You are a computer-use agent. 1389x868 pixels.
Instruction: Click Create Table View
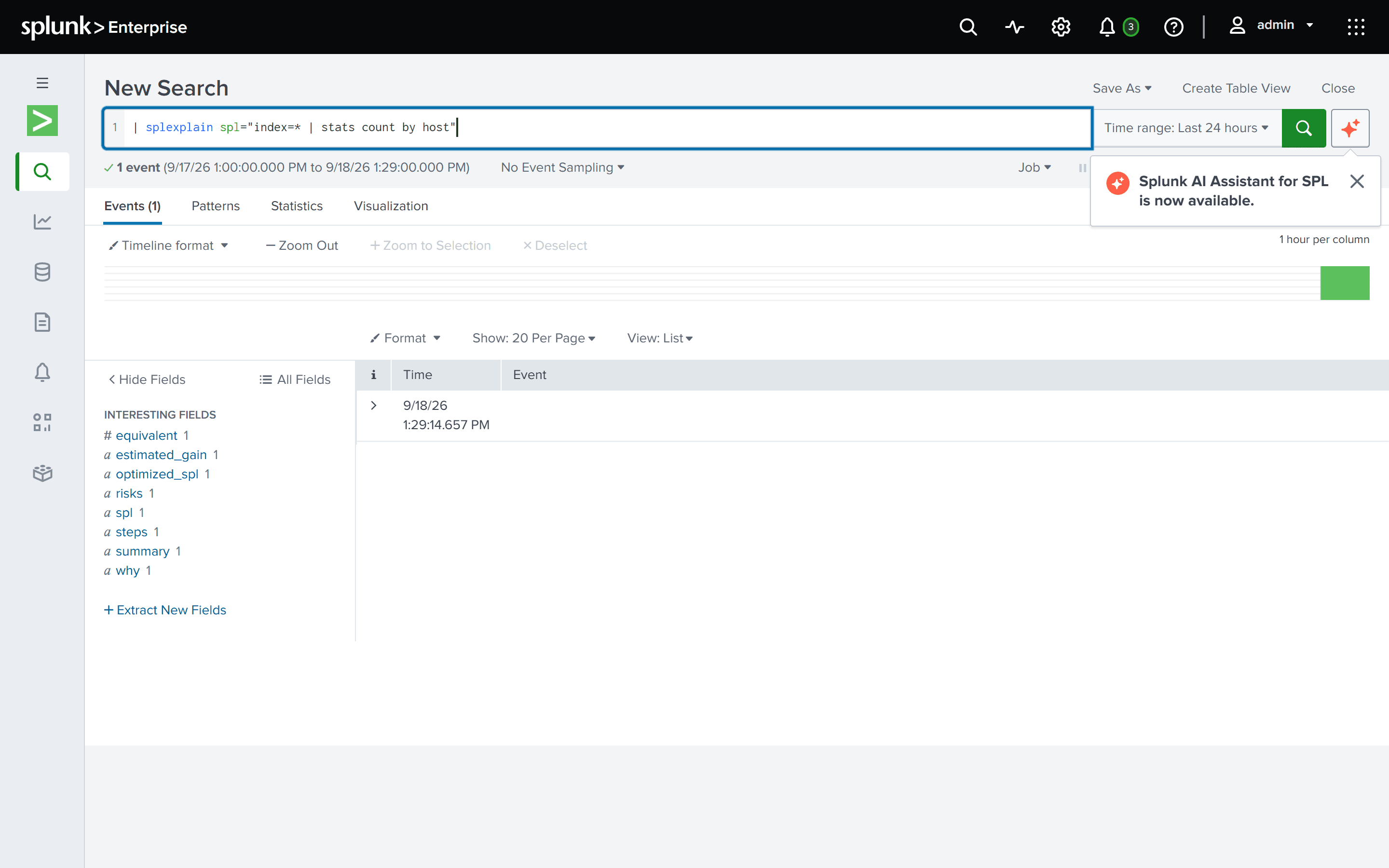[x=1236, y=88]
